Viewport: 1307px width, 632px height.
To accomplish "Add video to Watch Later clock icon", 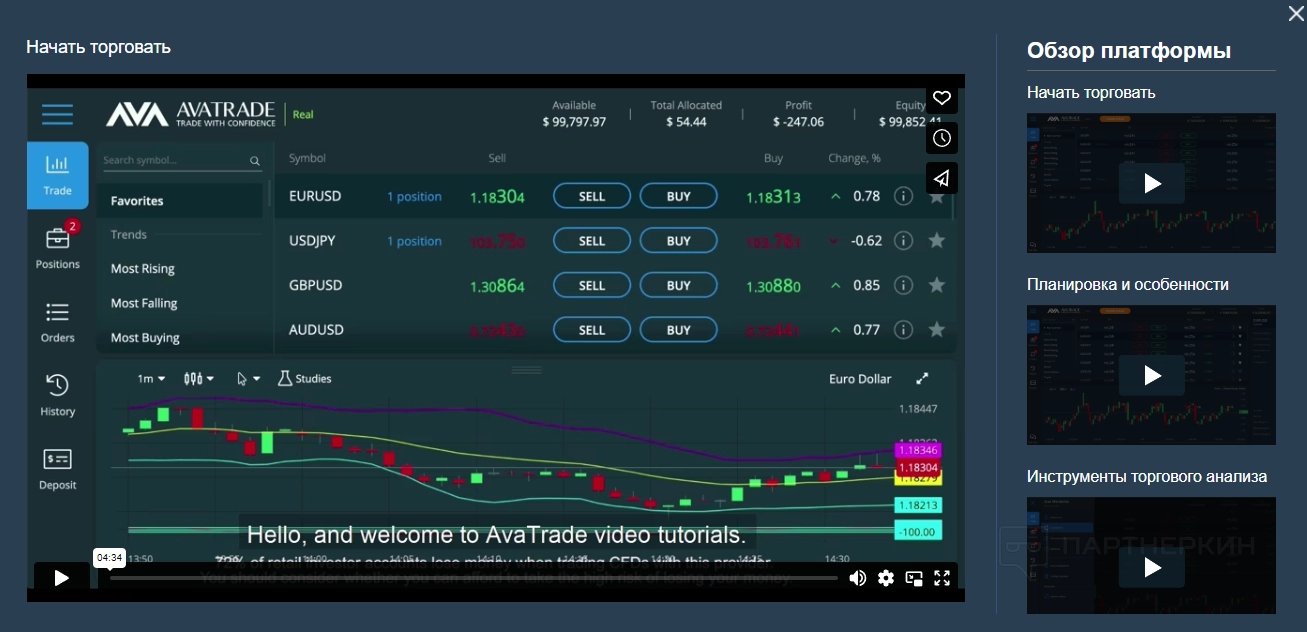I will pyautogui.click(x=942, y=138).
